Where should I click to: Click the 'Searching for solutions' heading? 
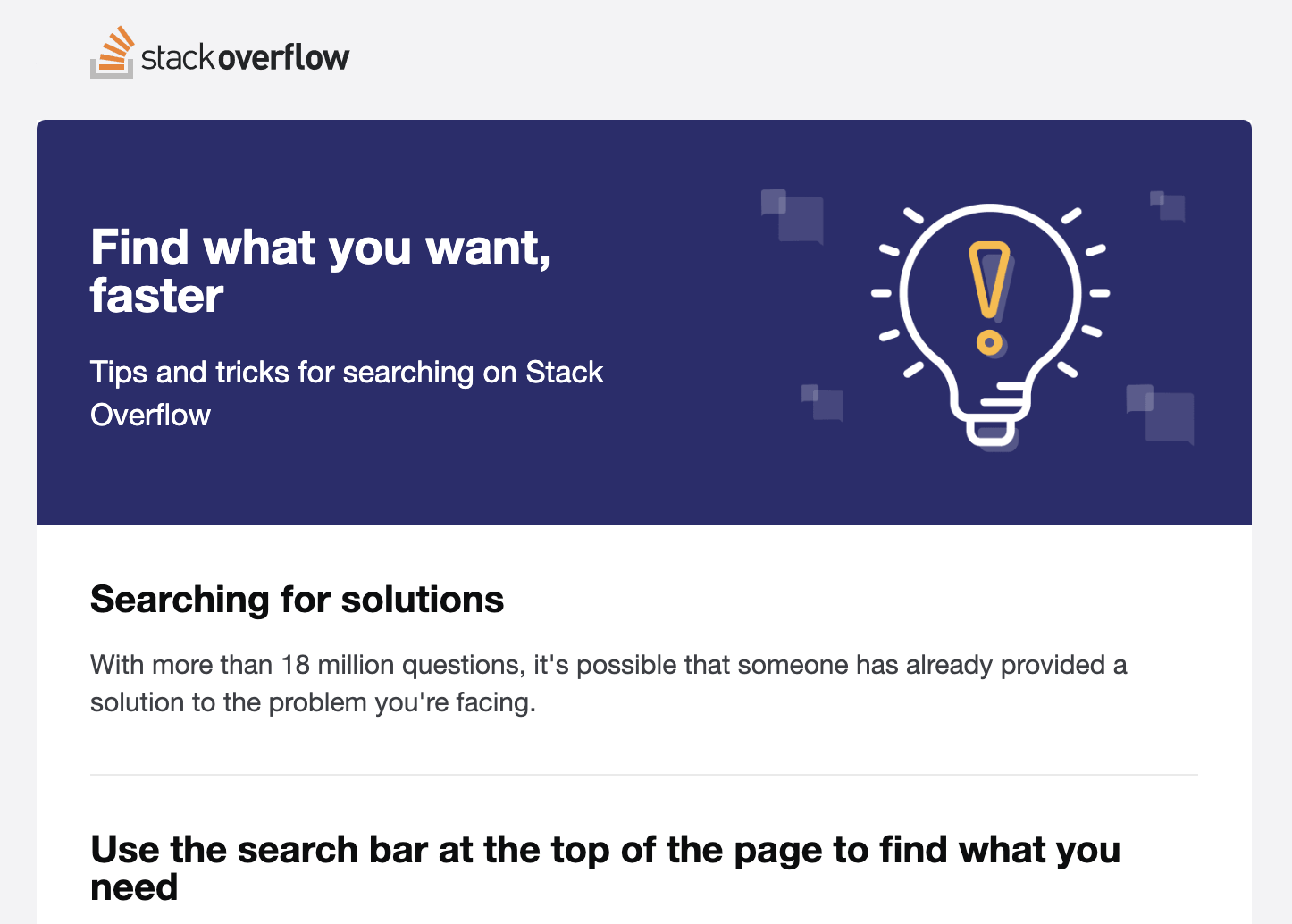297,599
